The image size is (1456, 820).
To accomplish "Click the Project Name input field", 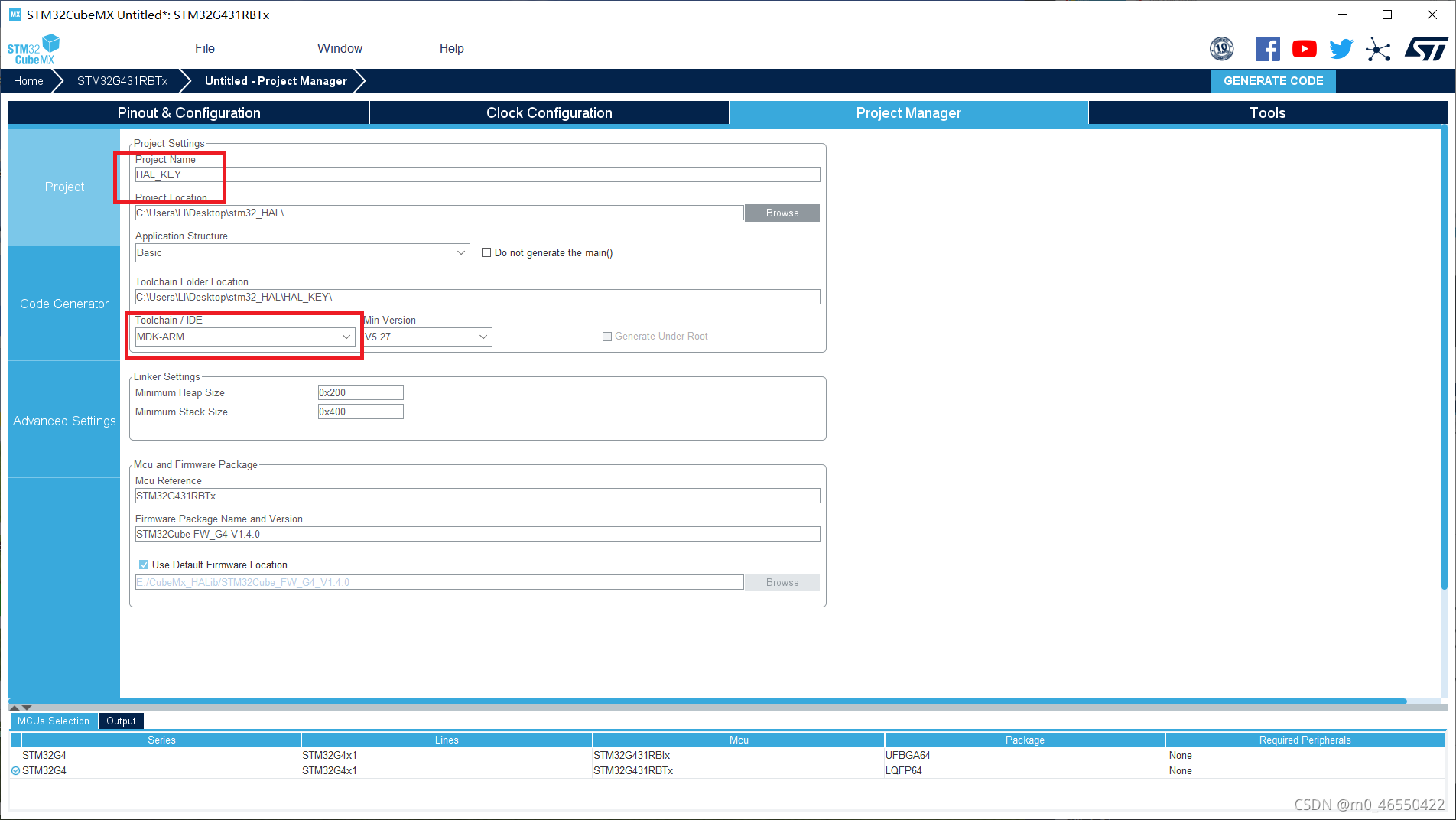I will [x=477, y=174].
